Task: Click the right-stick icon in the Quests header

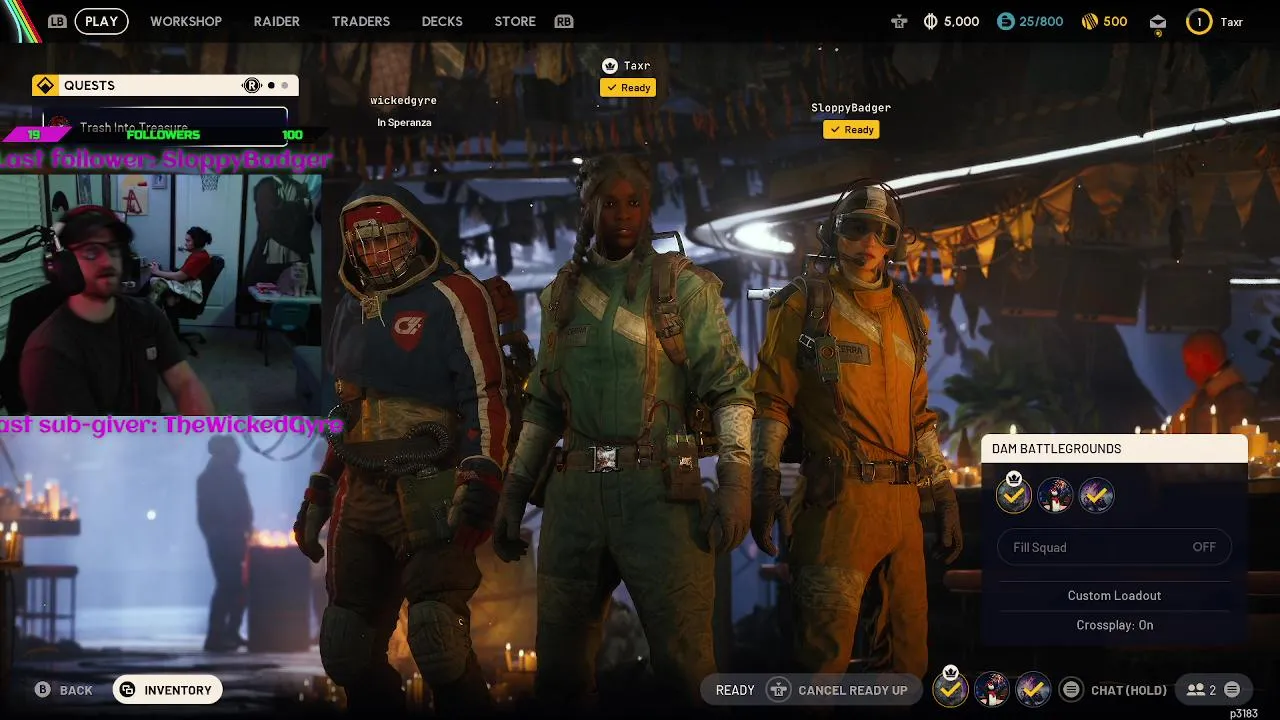Action: click(252, 85)
